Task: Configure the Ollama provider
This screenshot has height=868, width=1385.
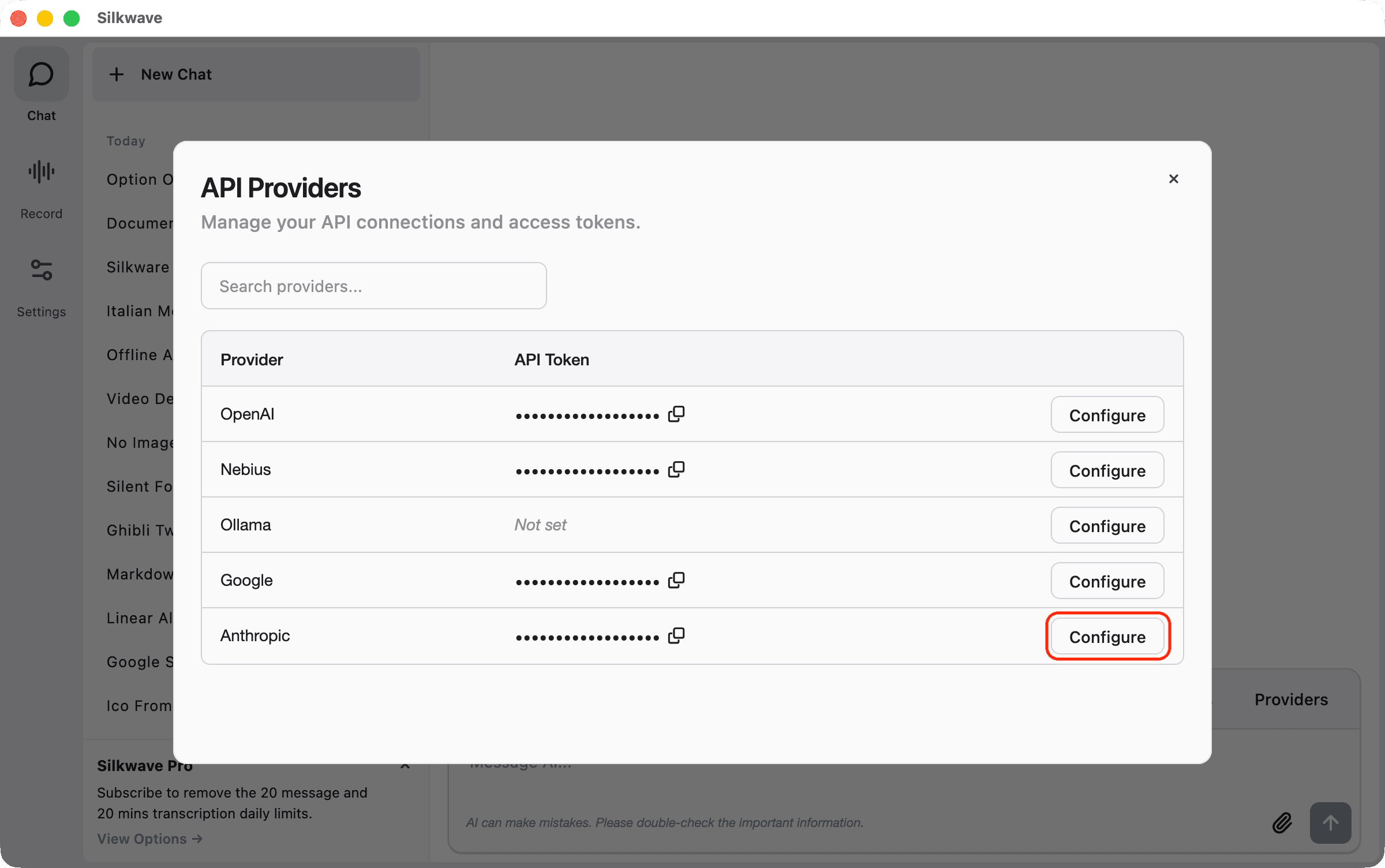Action: [x=1107, y=526]
